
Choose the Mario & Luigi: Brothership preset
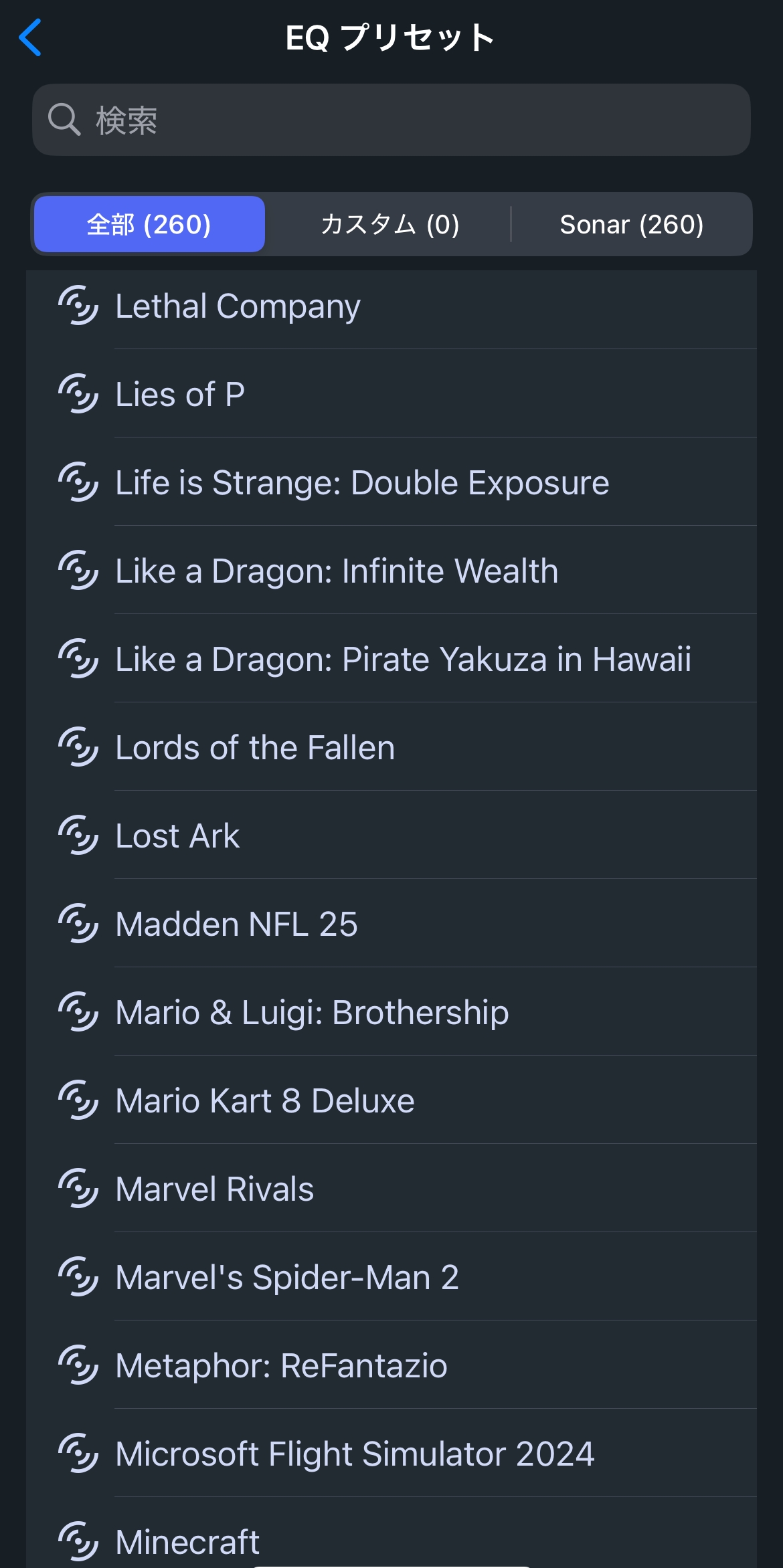point(312,1012)
